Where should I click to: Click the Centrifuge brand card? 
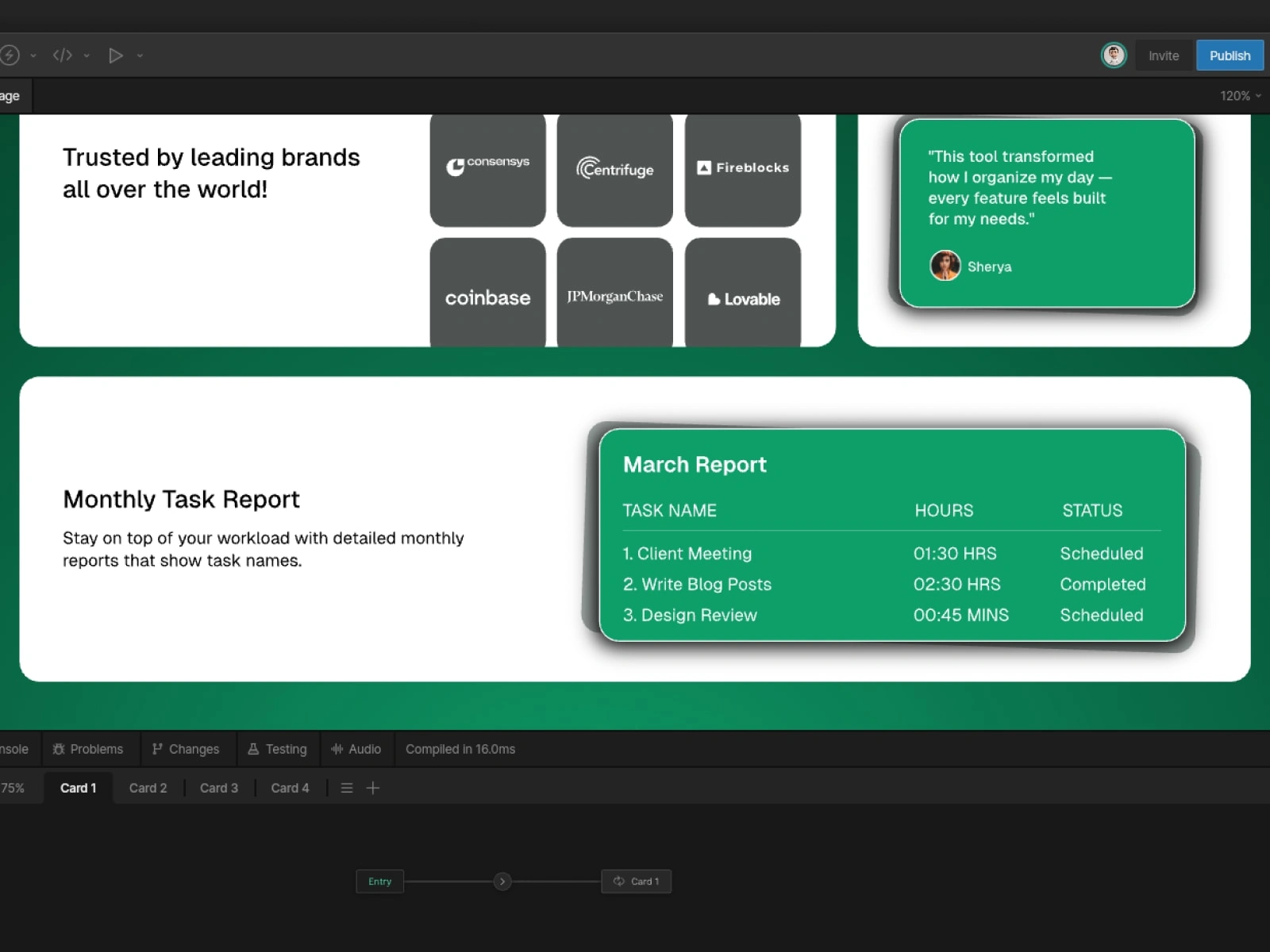coord(615,170)
